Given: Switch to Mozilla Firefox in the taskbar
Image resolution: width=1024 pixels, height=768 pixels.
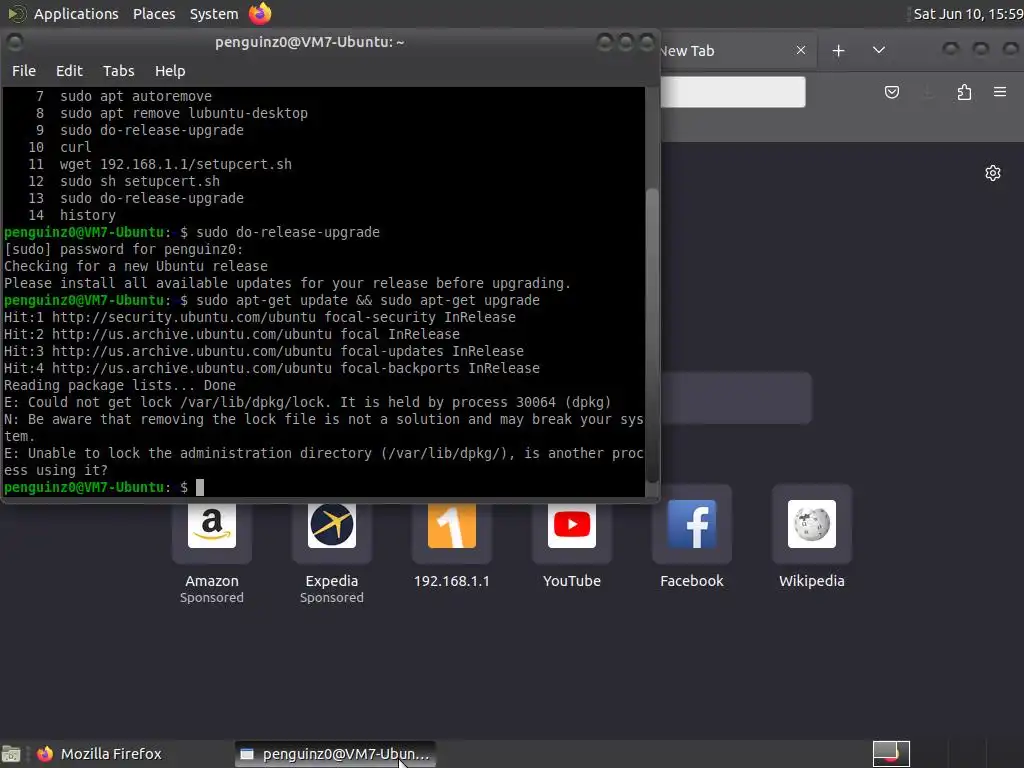Looking at the screenshot, I should (x=100, y=754).
